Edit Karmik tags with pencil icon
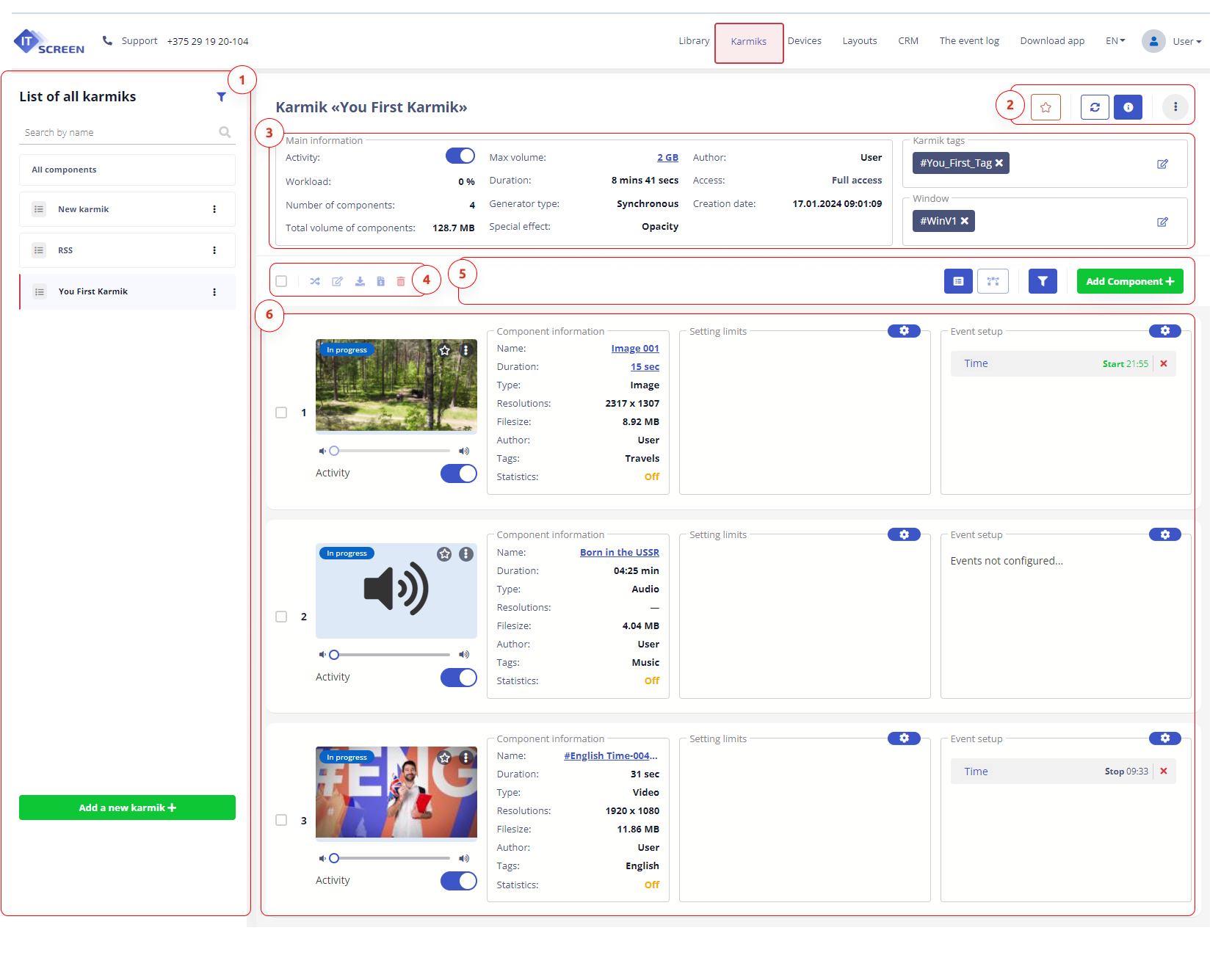 (x=1162, y=164)
